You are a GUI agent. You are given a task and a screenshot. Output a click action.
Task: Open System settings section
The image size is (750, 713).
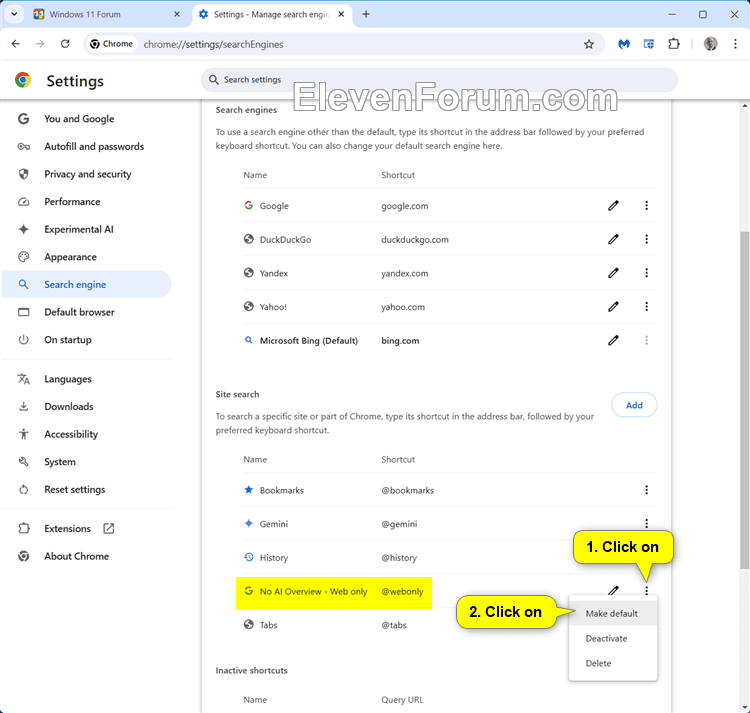(87, 462)
